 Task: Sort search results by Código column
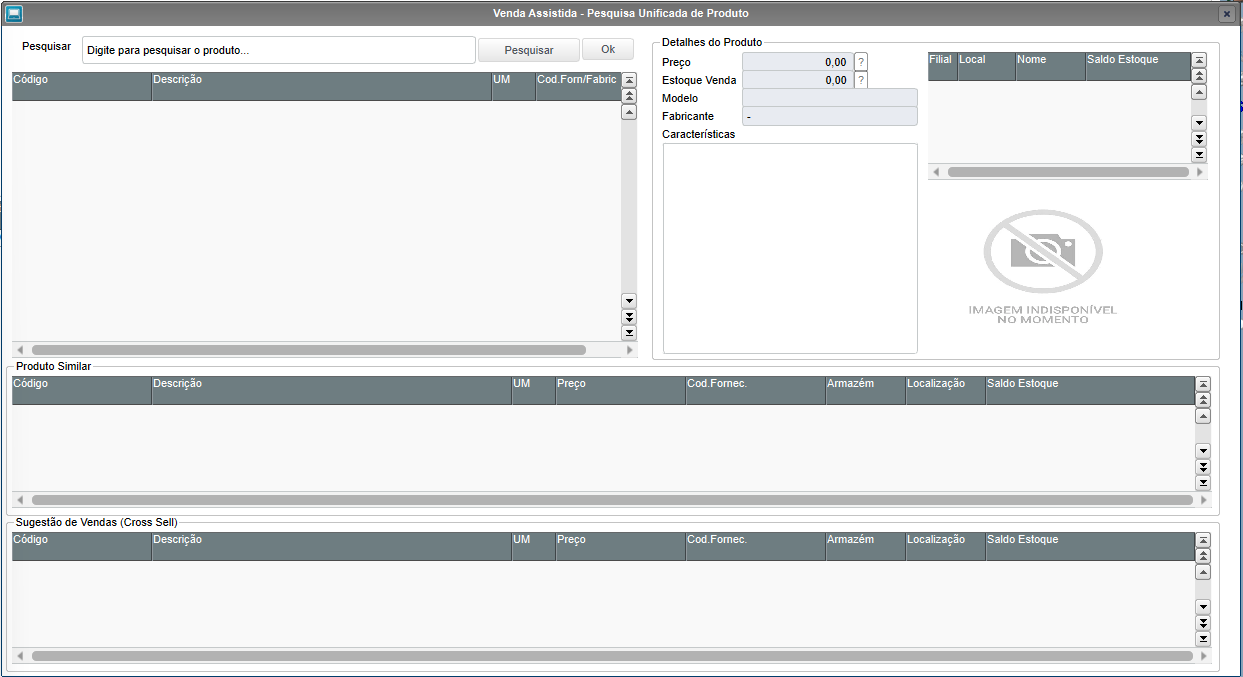click(x=82, y=86)
